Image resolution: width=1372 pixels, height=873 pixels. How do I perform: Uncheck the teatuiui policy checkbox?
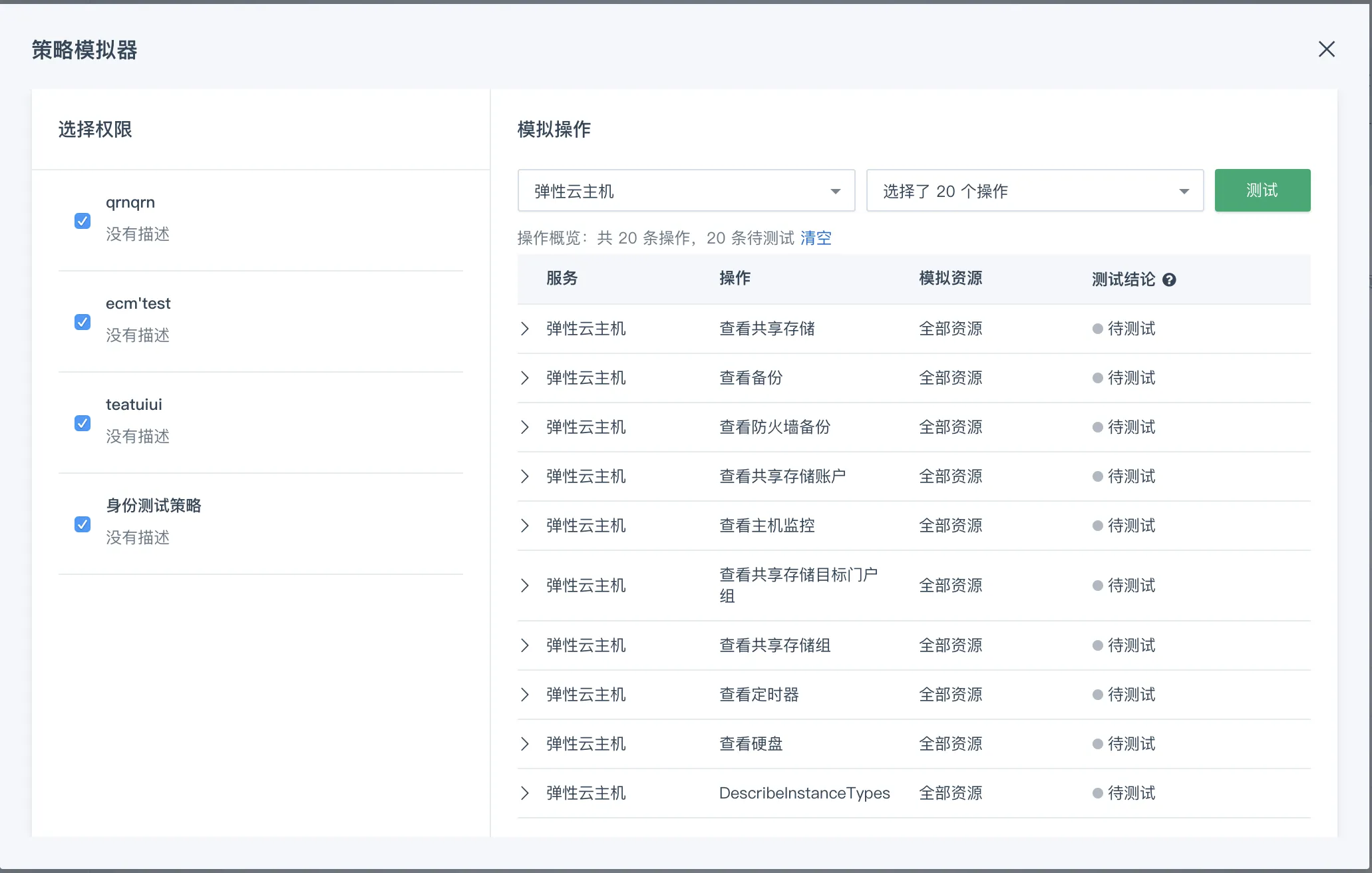point(83,423)
